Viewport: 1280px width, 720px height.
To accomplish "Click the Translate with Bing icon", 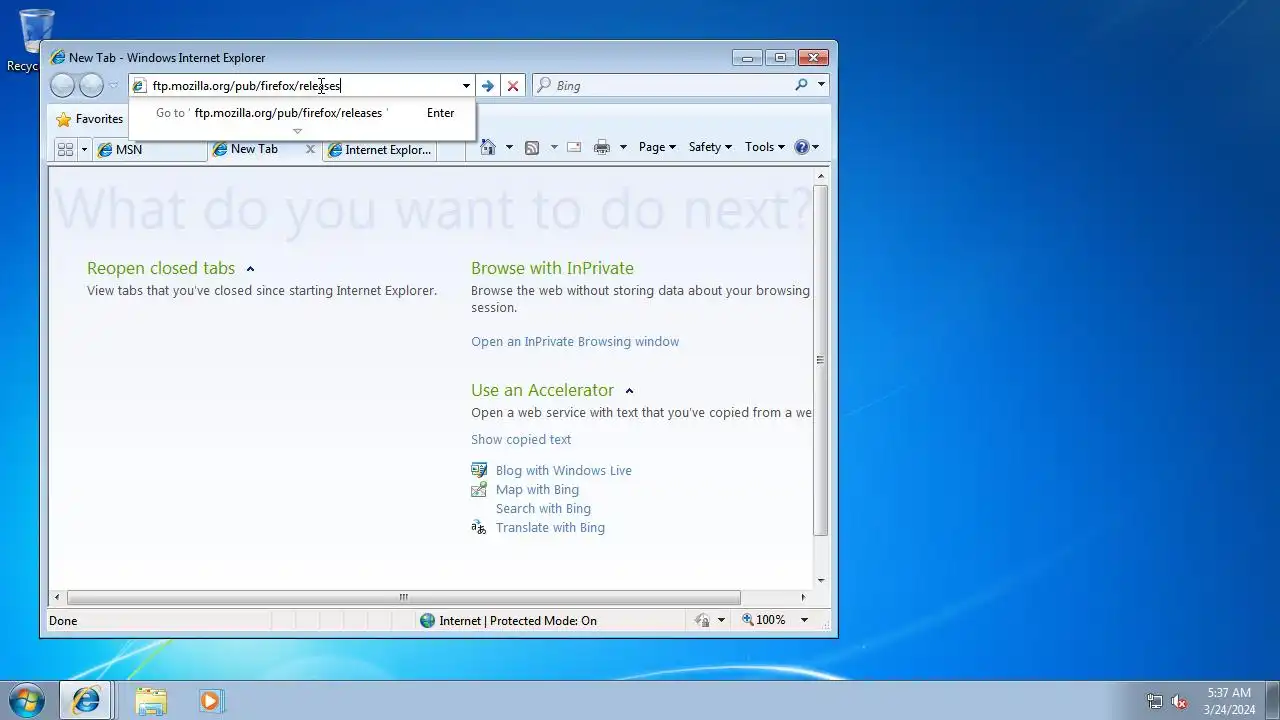I will [x=479, y=527].
